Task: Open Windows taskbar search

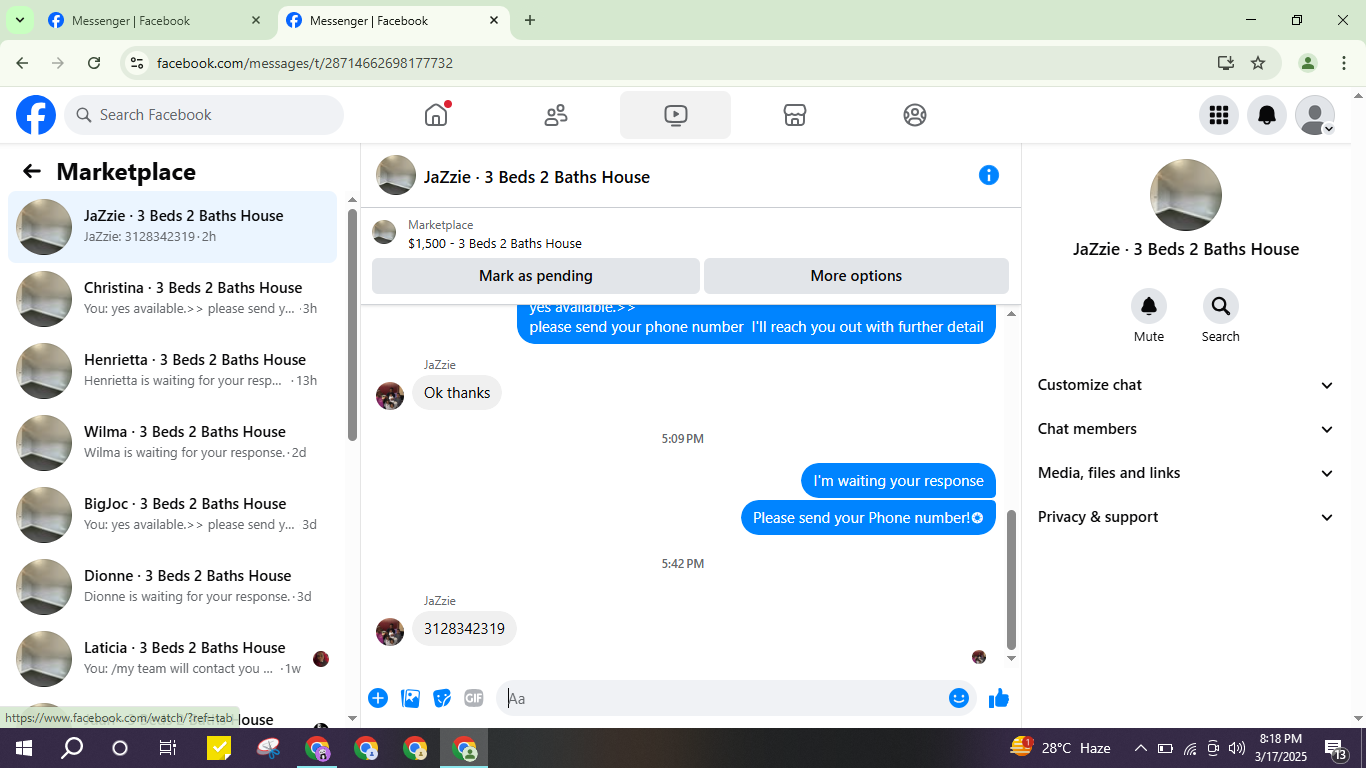Action: tap(72, 748)
